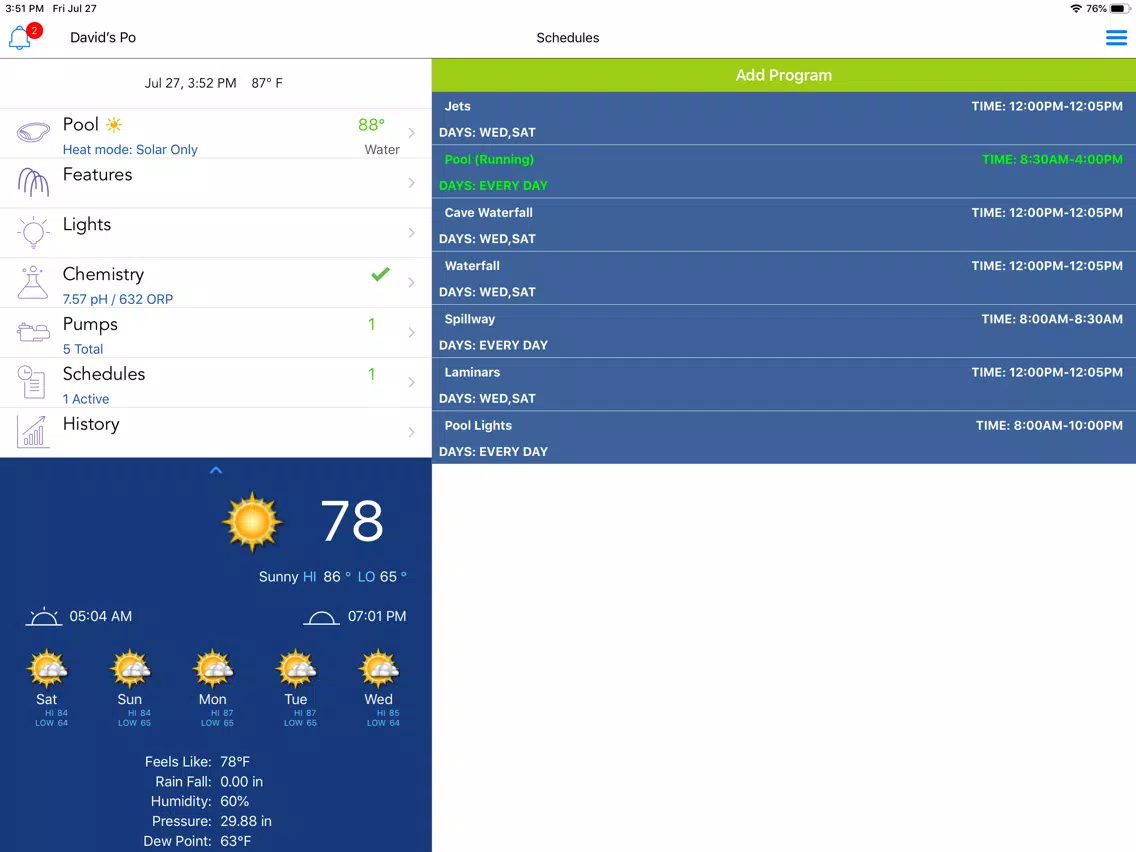Tap 'Jul 27, 3:52 PM' timestamp
The image size is (1136, 852).
click(x=191, y=83)
